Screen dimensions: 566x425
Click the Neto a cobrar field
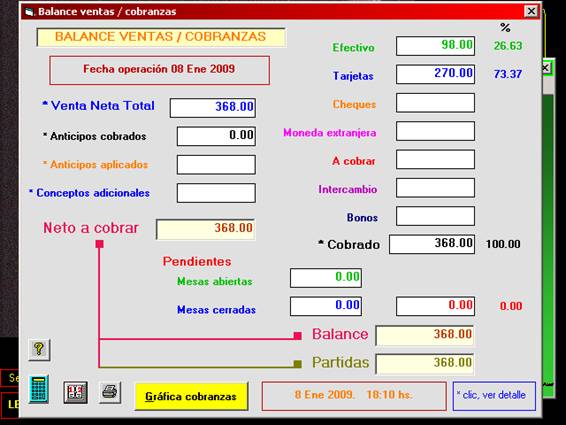(x=205, y=229)
